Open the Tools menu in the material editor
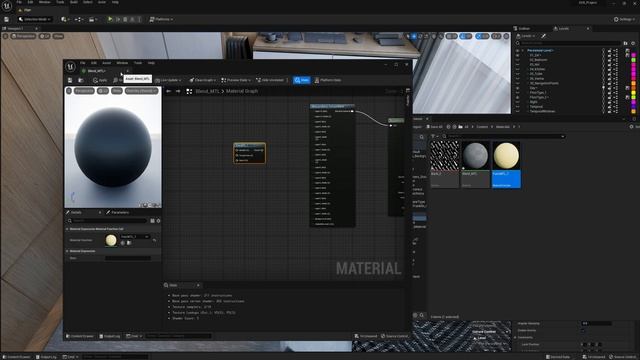Image resolution: width=640 pixels, height=360 pixels. coord(138,63)
